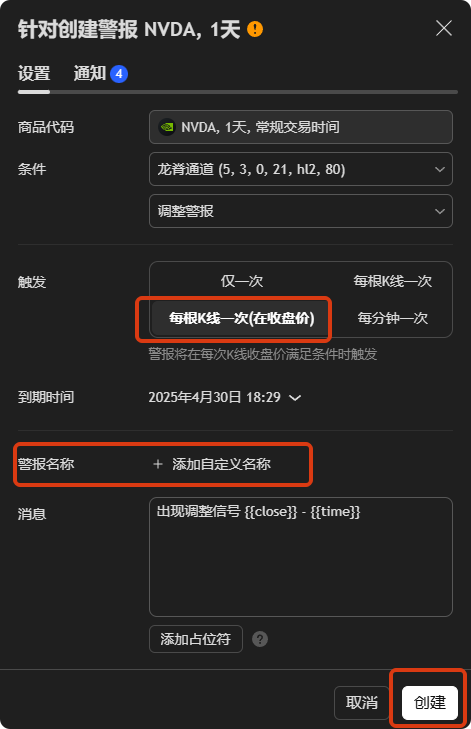Switch to the 设置 tab
The height and width of the screenshot is (729, 471).
(x=34, y=73)
